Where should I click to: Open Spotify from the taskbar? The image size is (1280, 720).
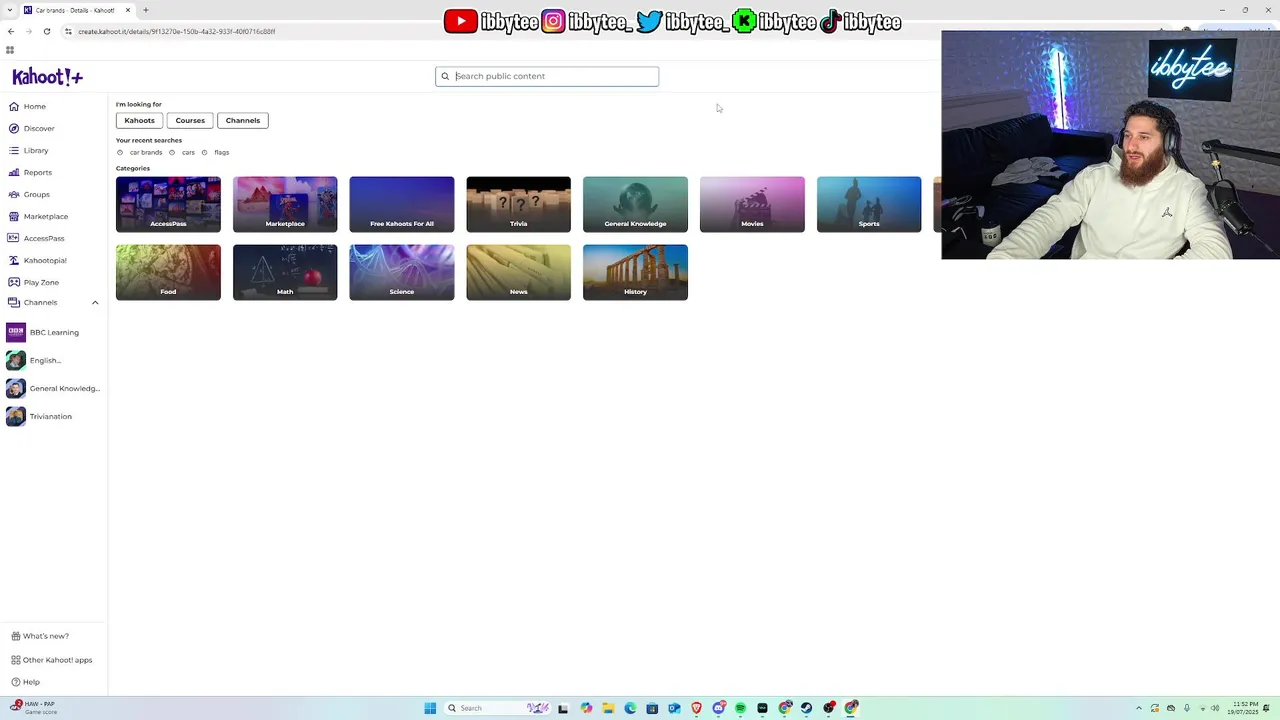click(x=740, y=708)
